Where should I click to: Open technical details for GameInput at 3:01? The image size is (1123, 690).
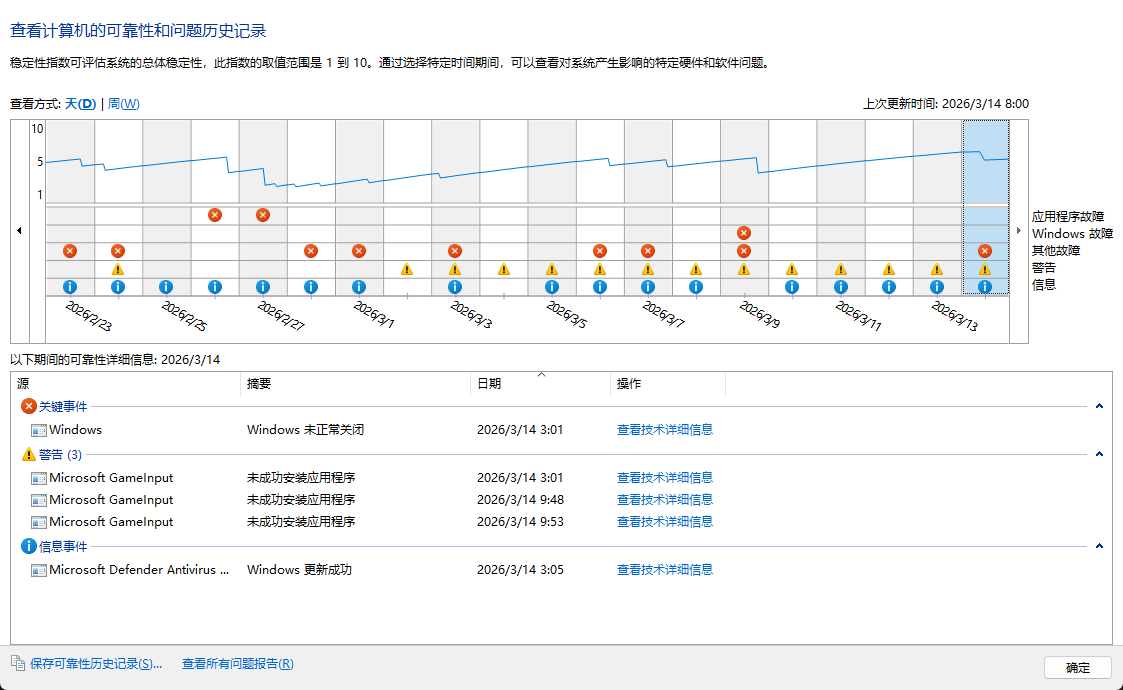coord(665,477)
